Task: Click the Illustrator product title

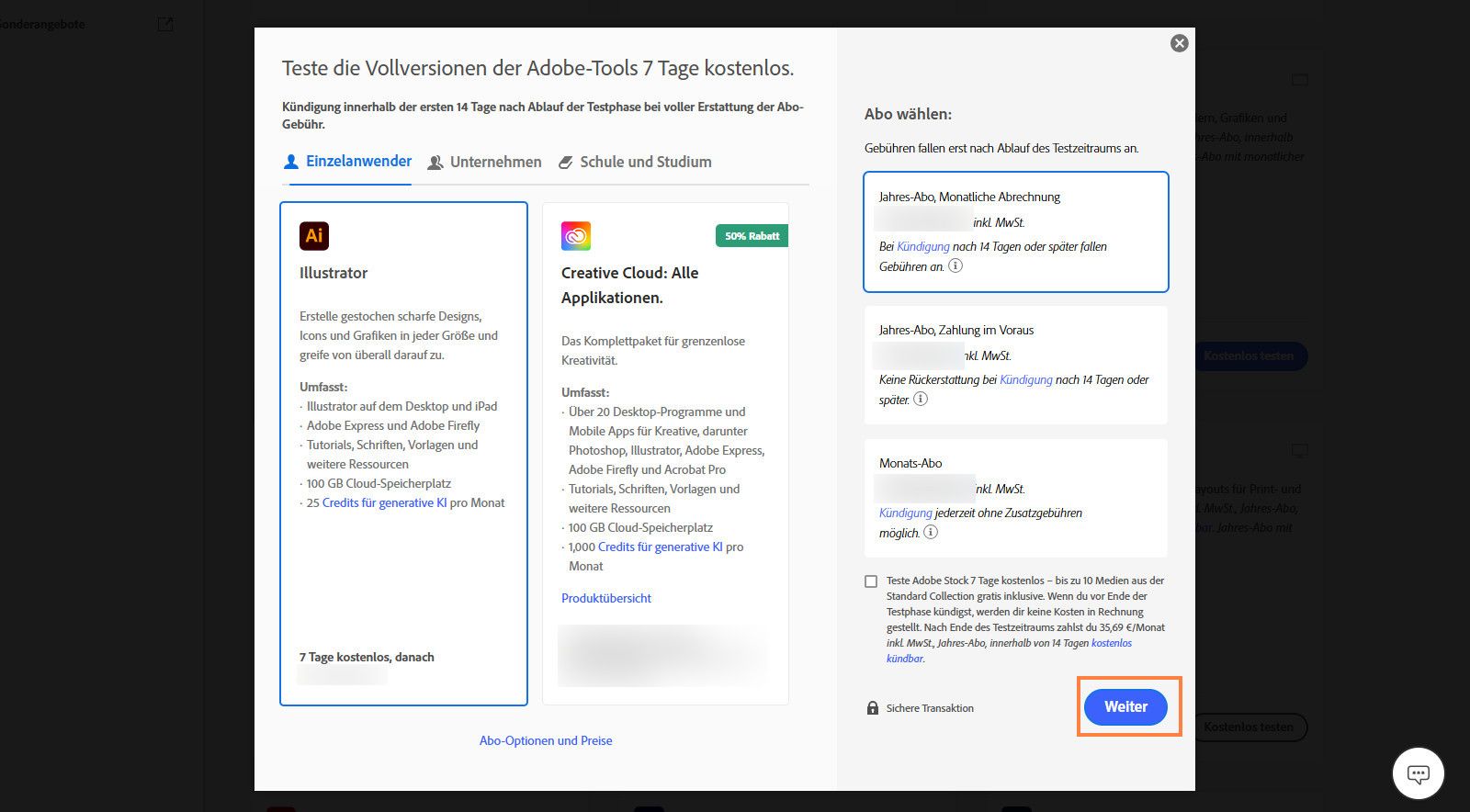Action: pos(334,273)
